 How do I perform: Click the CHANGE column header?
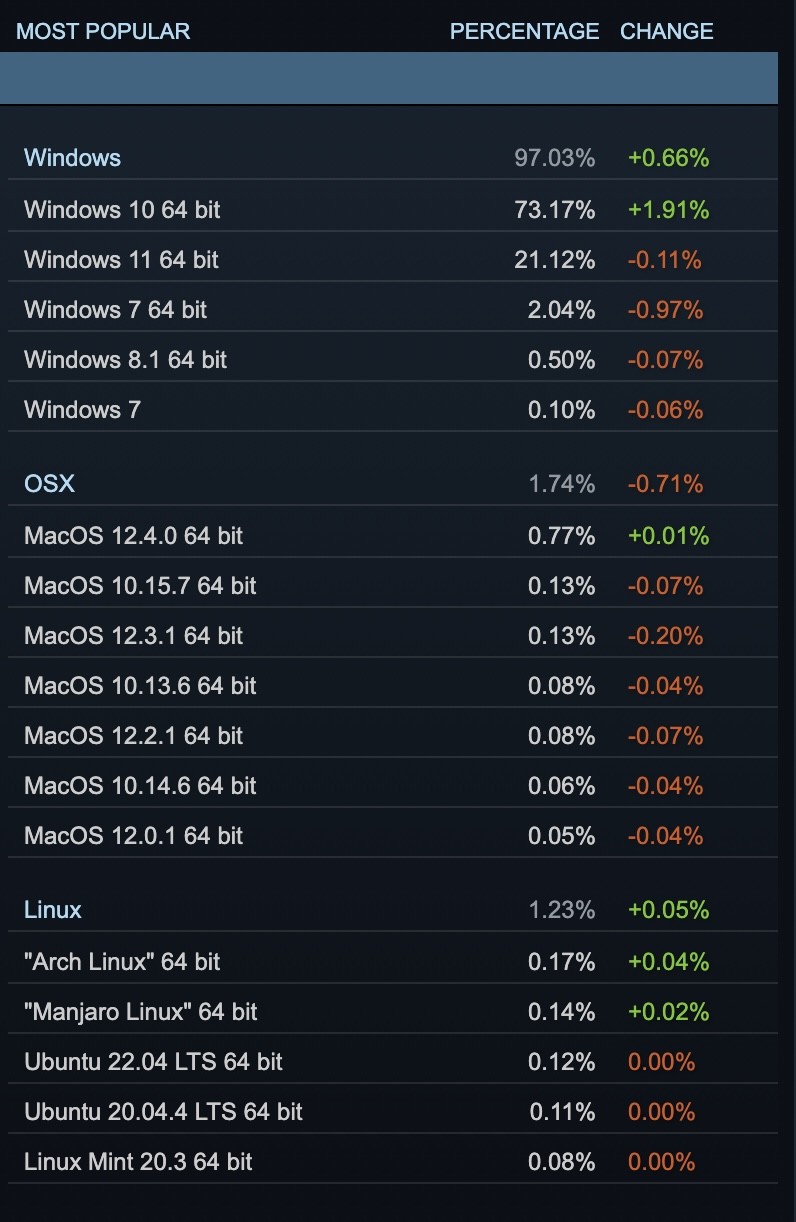point(667,31)
